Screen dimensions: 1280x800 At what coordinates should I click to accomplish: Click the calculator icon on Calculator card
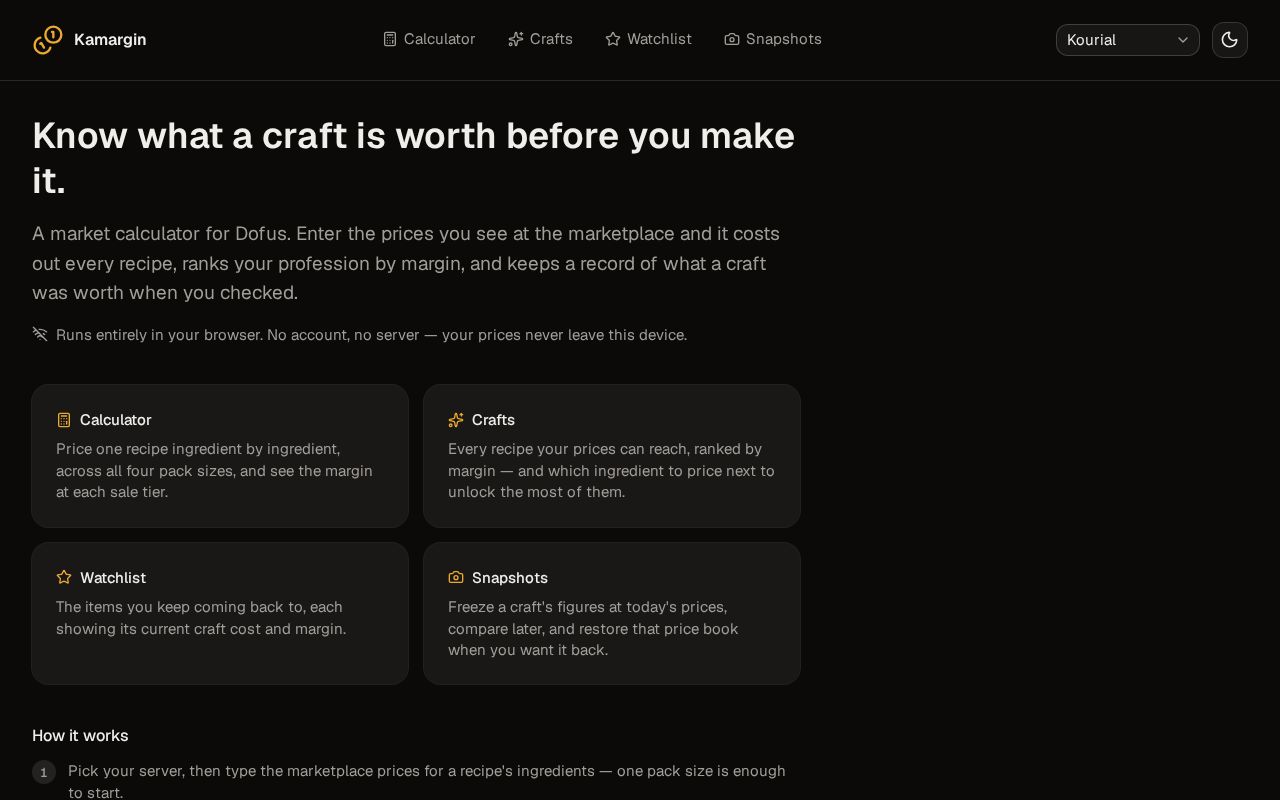coord(64,420)
